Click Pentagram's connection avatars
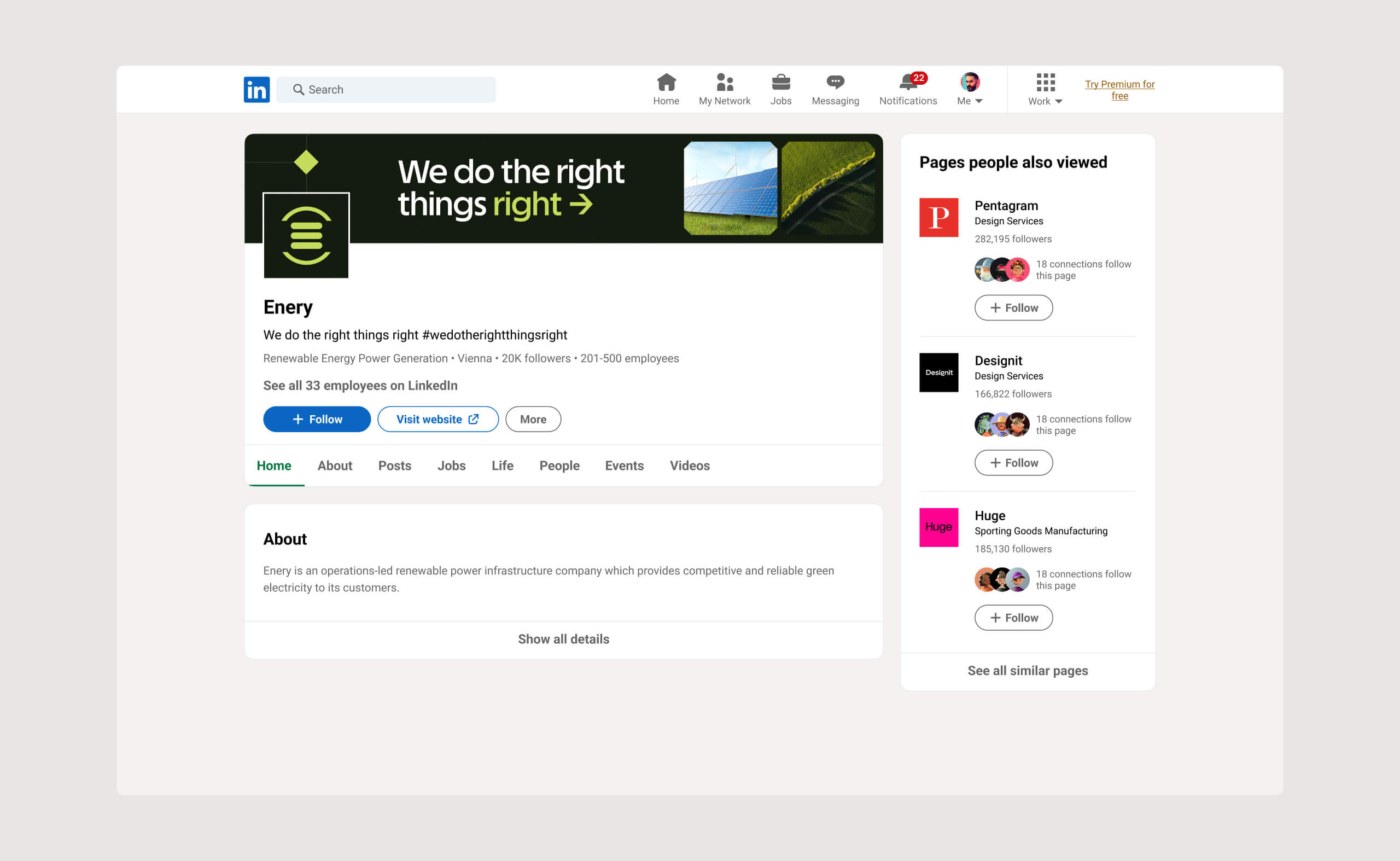The height and width of the screenshot is (861, 1400). [x=1002, y=270]
